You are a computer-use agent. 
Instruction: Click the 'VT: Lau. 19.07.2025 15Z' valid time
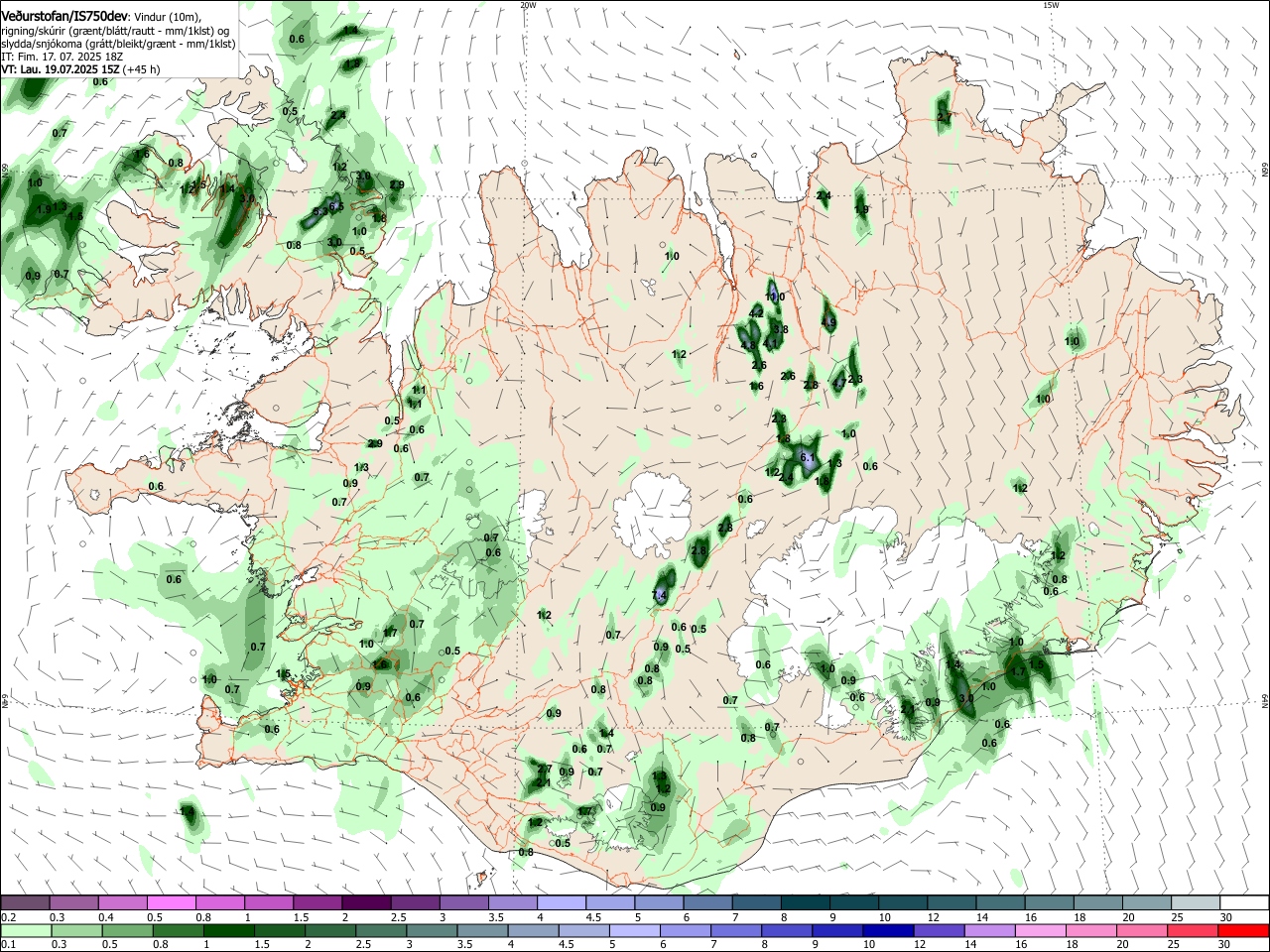61,69
